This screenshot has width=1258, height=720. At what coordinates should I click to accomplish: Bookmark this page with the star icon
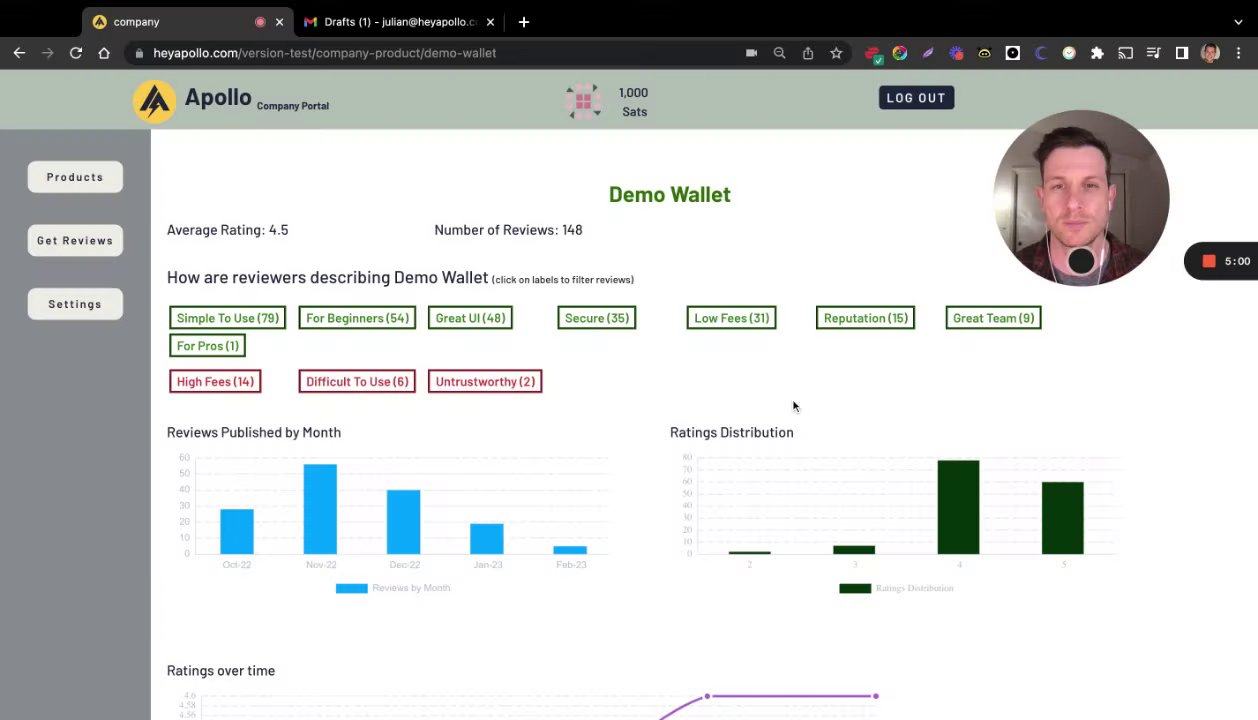(x=836, y=53)
